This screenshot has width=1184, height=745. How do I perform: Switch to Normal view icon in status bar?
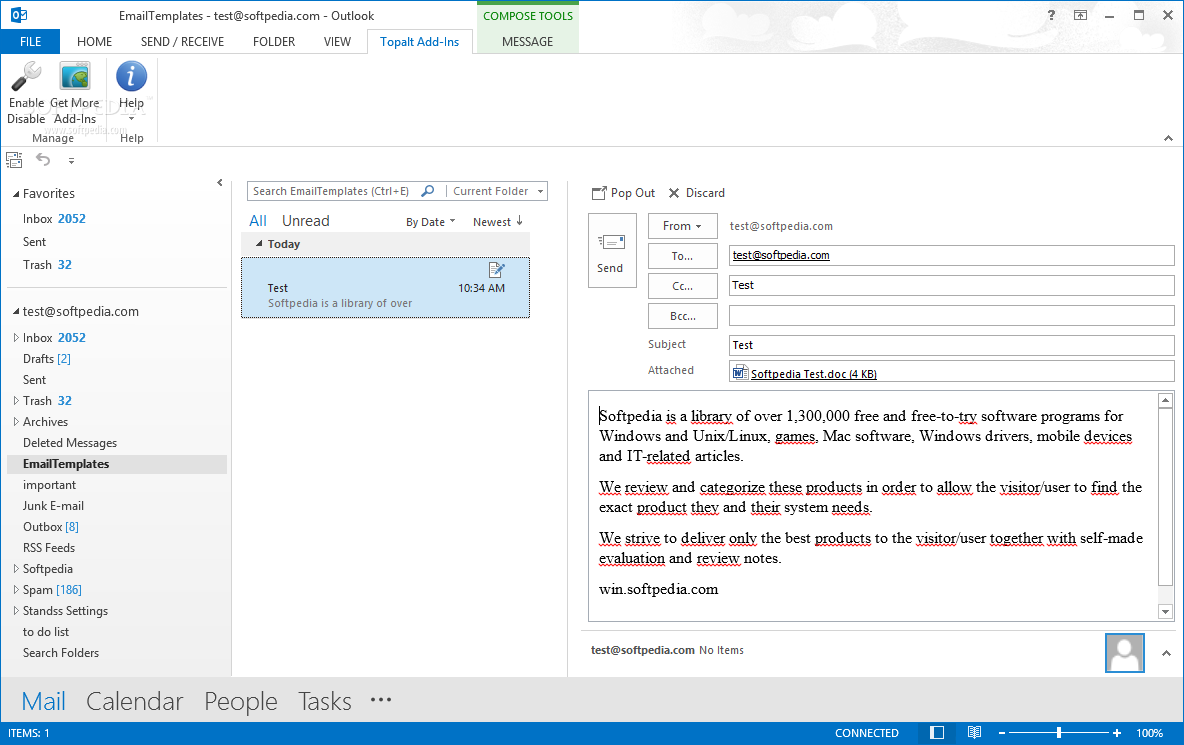point(937,732)
